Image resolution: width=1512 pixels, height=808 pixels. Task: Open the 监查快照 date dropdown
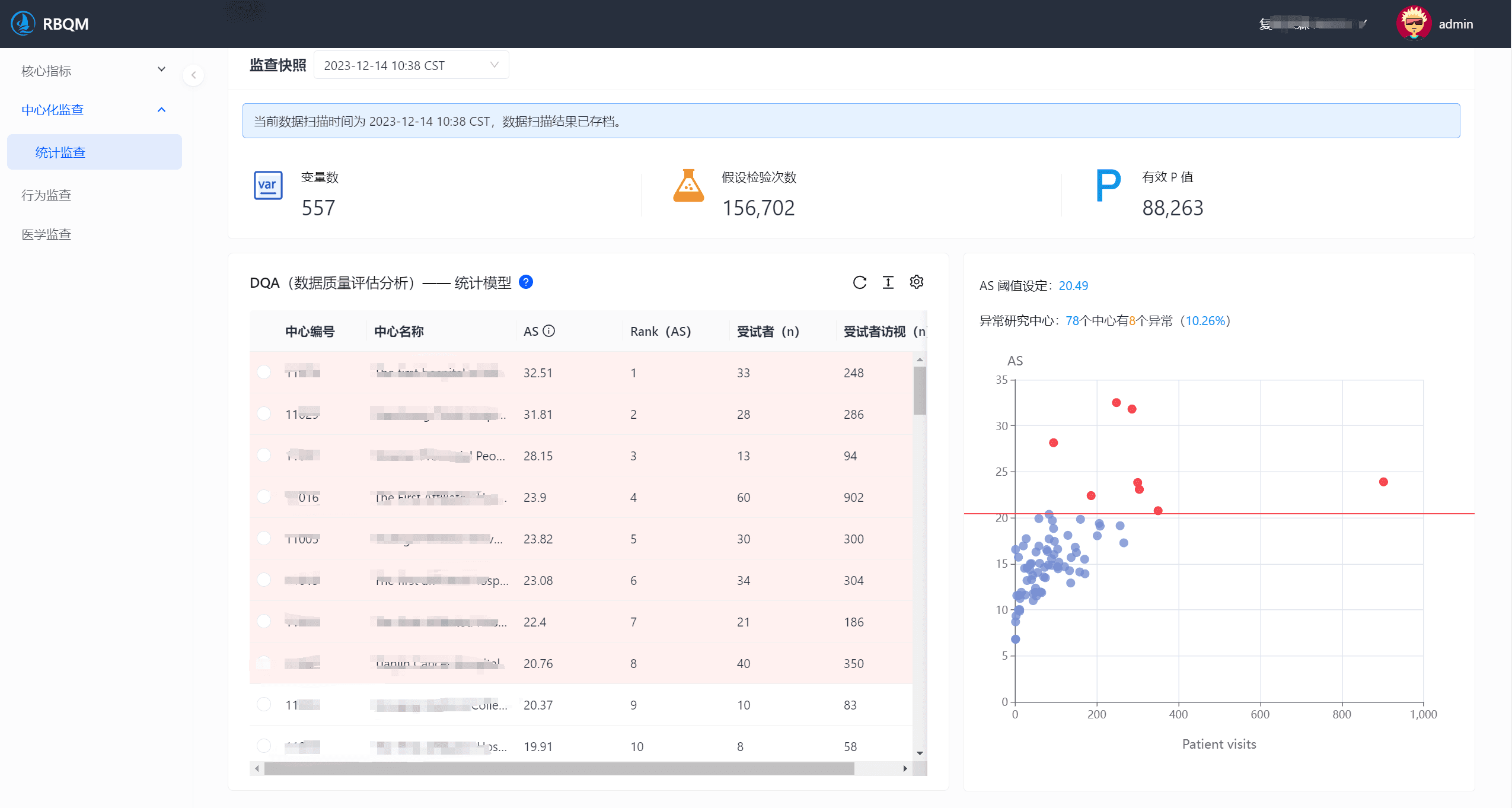[x=410, y=65]
